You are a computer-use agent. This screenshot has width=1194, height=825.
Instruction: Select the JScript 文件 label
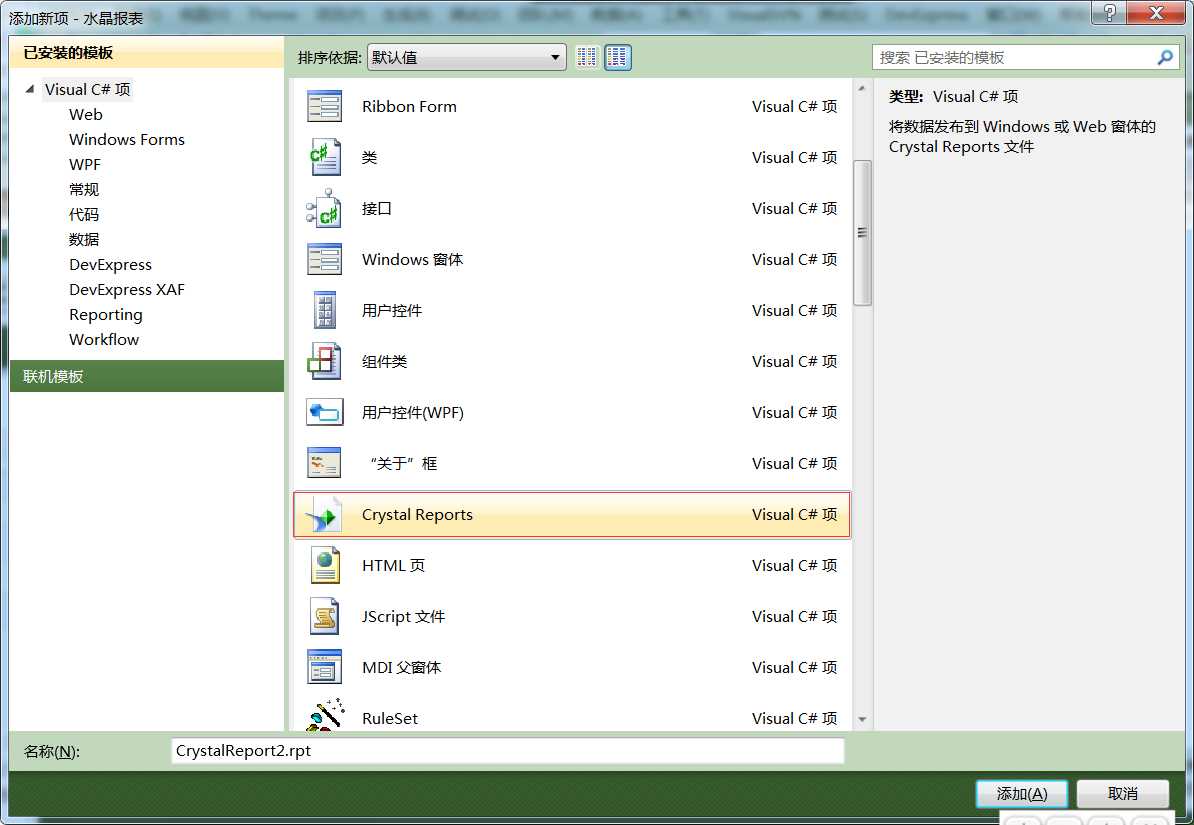pos(404,616)
